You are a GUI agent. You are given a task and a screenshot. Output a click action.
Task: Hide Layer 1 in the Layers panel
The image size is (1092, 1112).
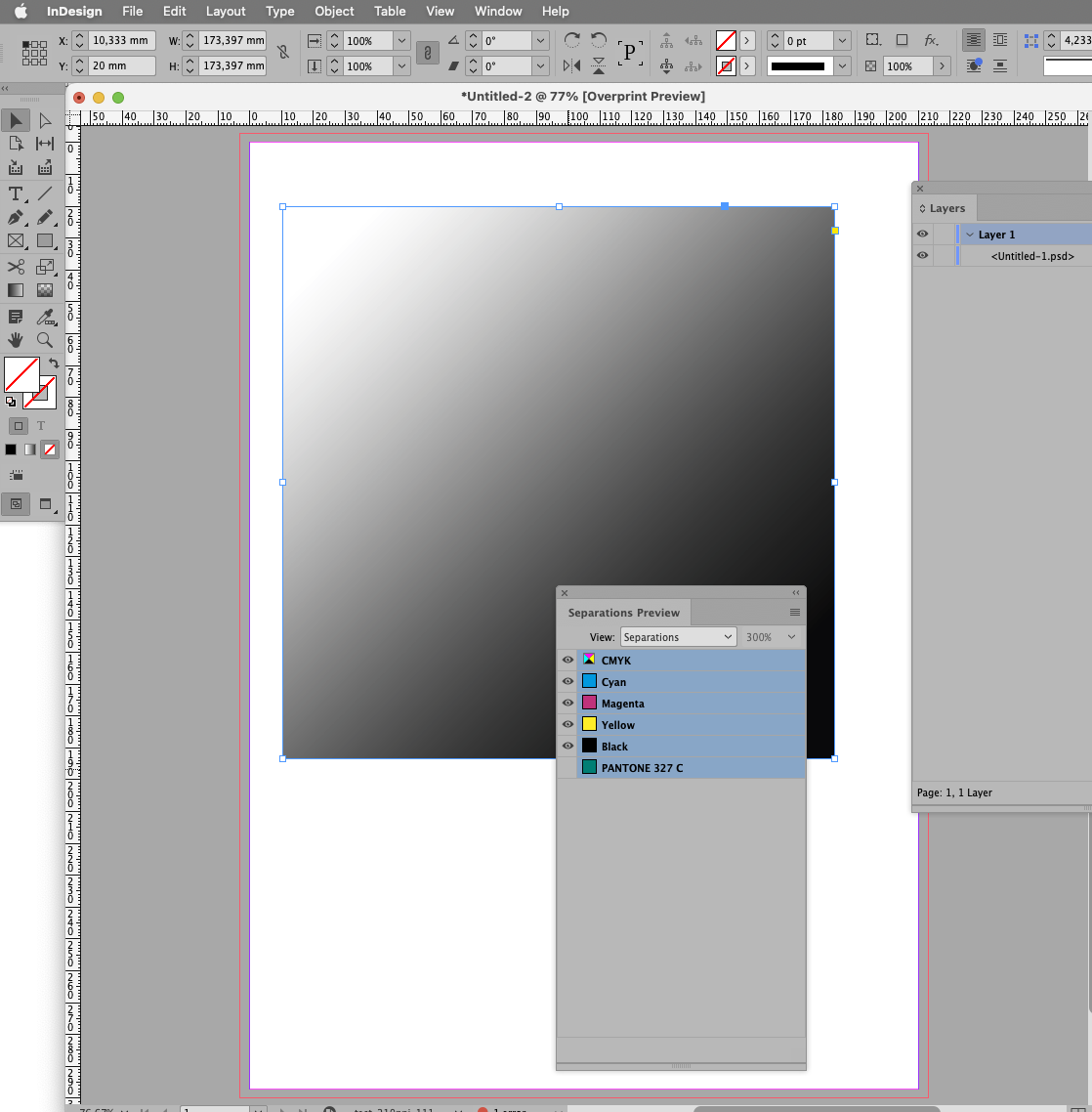922,234
